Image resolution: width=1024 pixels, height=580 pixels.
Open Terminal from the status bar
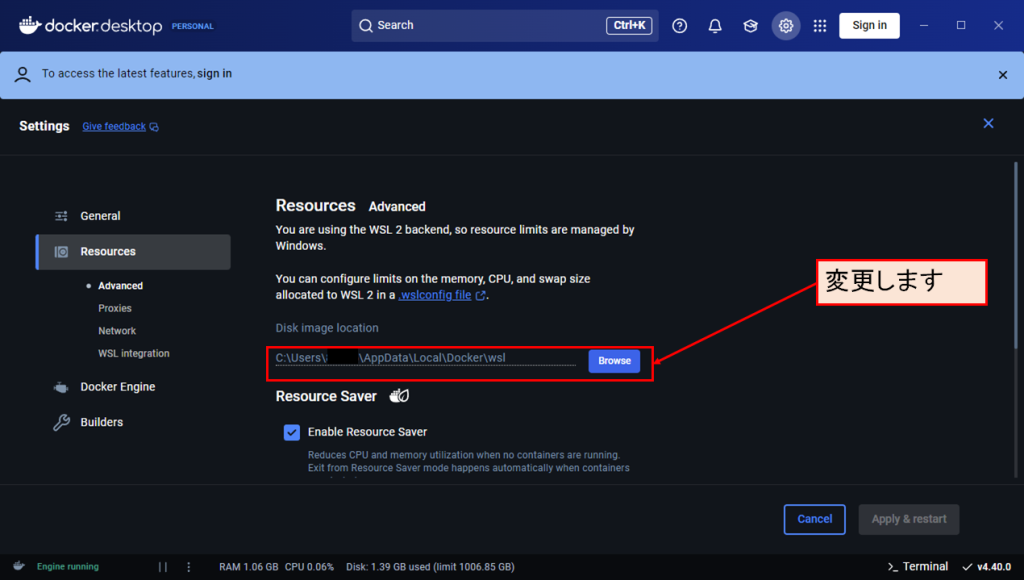click(918, 567)
